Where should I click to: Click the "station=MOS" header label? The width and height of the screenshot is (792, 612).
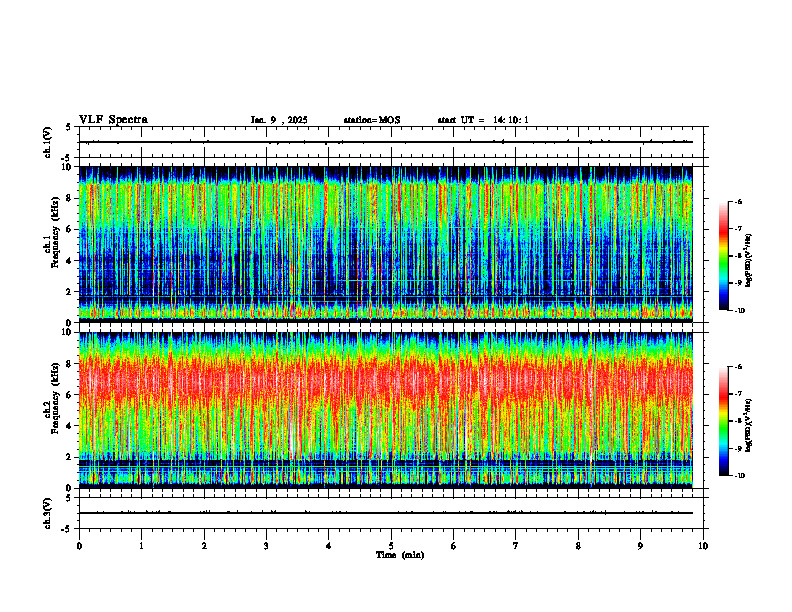point(372,120)
